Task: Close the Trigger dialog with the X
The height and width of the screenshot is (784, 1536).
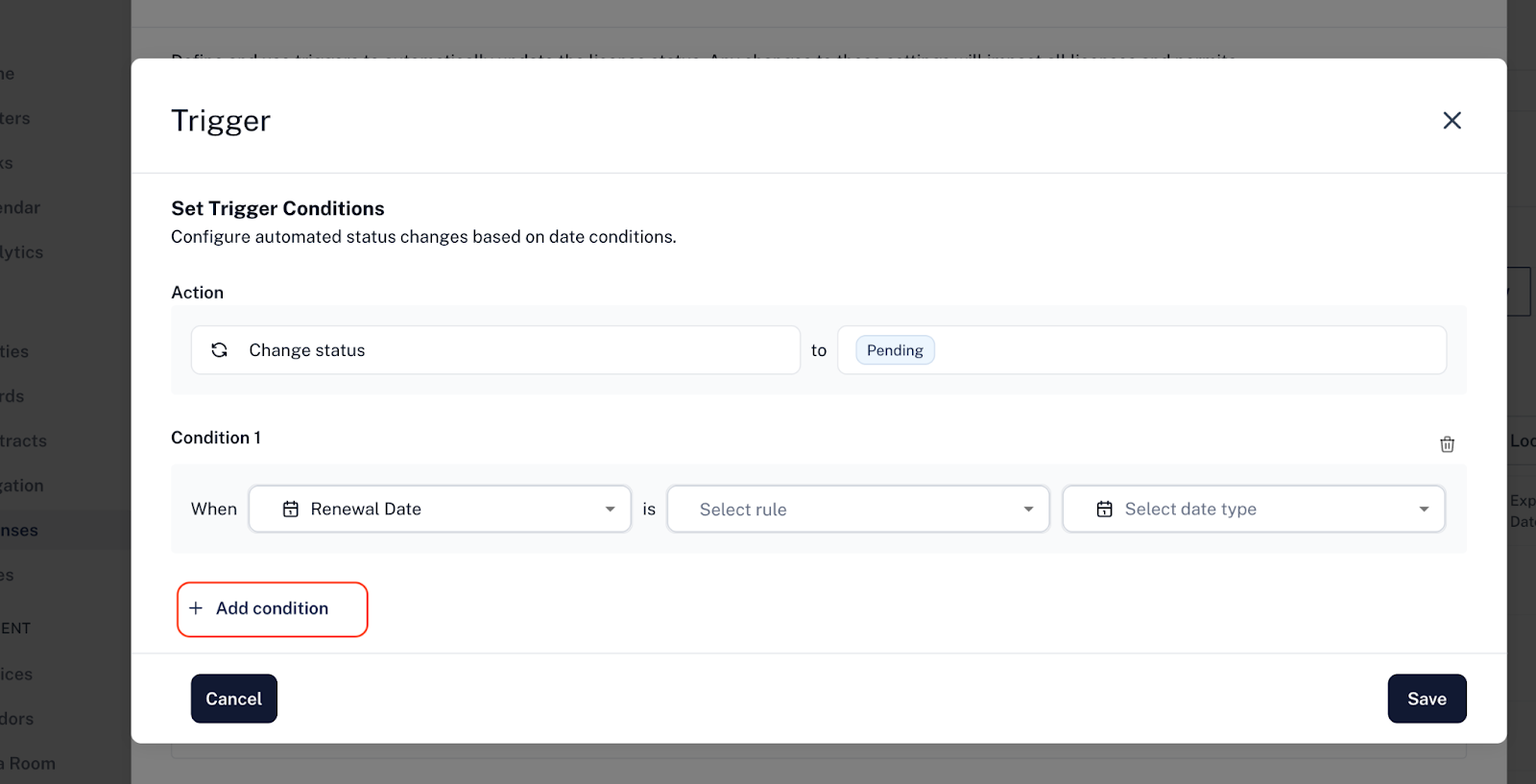Action: point(1452,120)
